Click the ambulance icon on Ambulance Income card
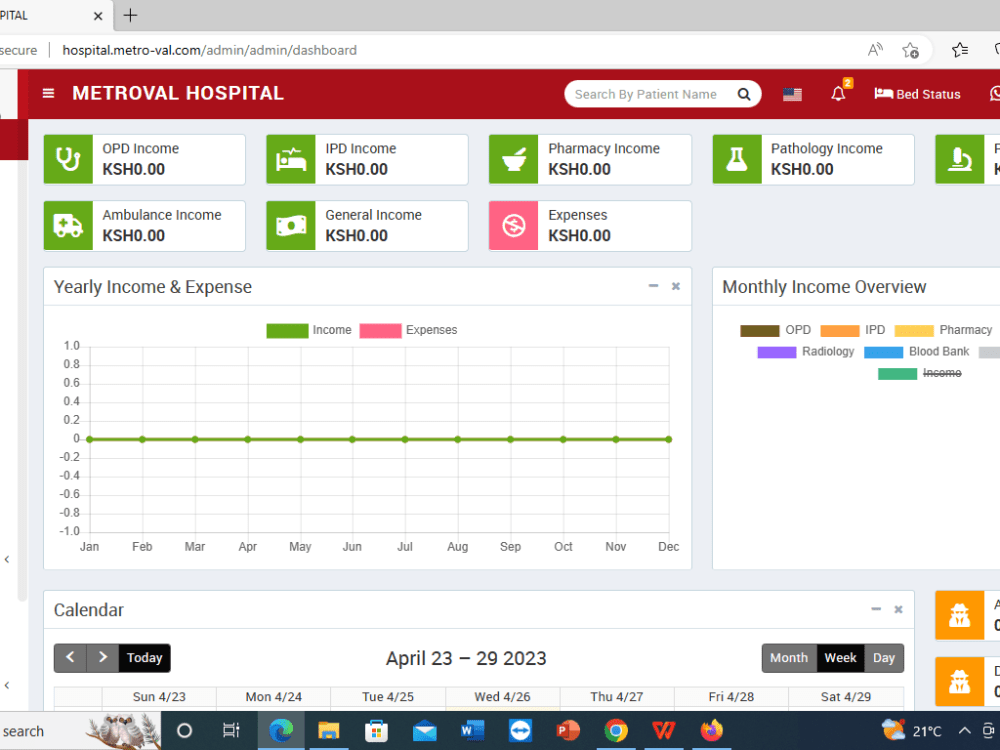This screenshot has width=1000, height=750. (x=67, y=226)
